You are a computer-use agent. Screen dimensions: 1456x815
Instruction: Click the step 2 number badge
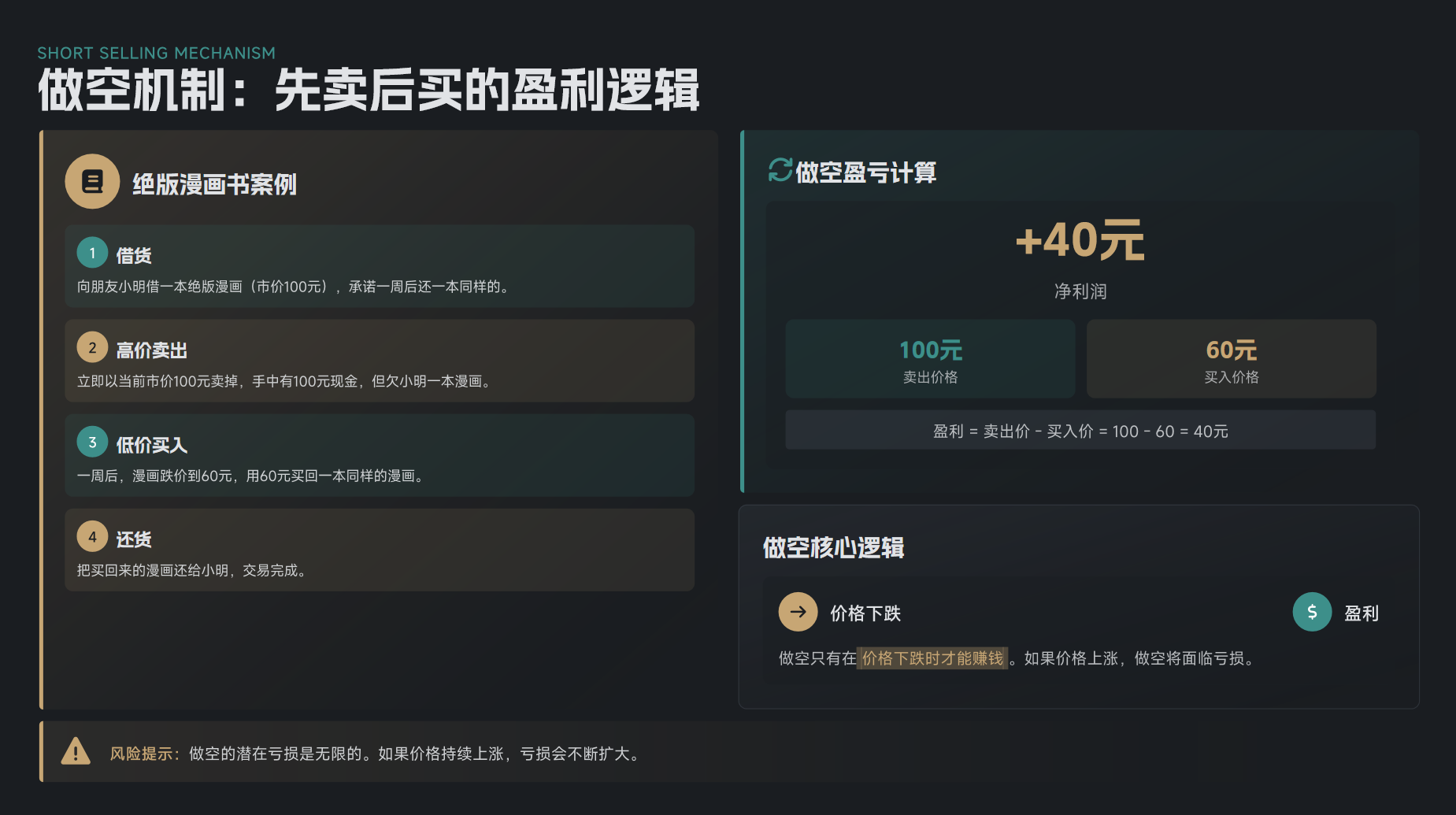coord(92,347)
